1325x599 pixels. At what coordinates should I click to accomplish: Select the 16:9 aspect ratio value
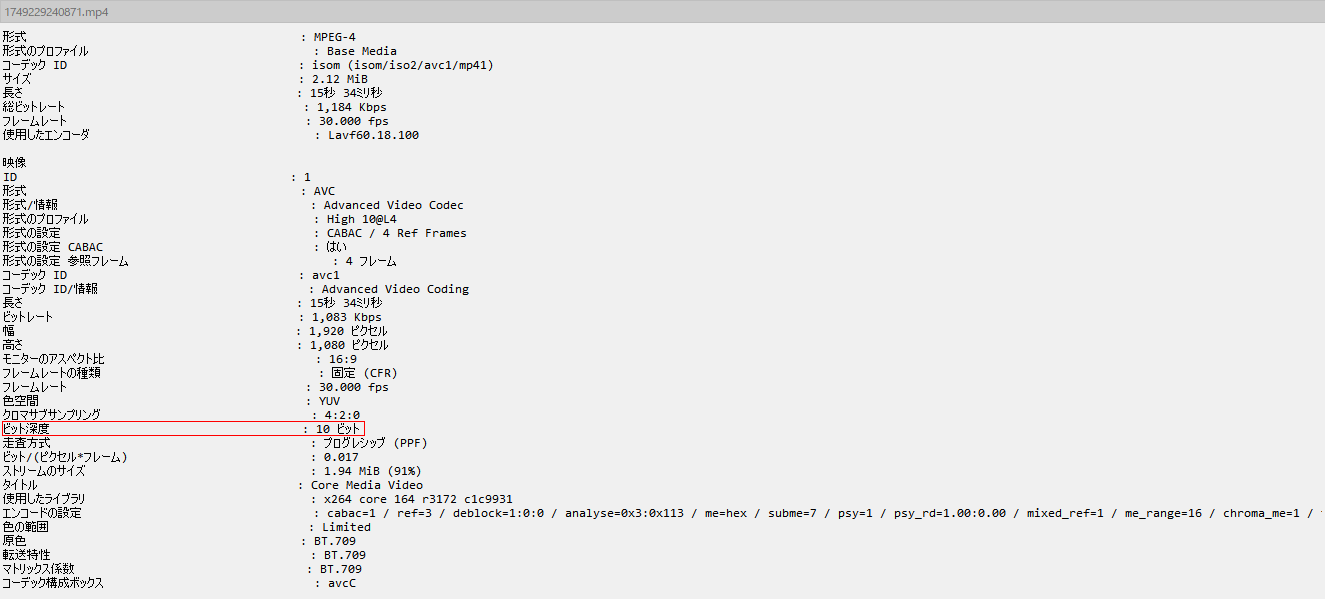pyautogui.click(x=343, y=359)
